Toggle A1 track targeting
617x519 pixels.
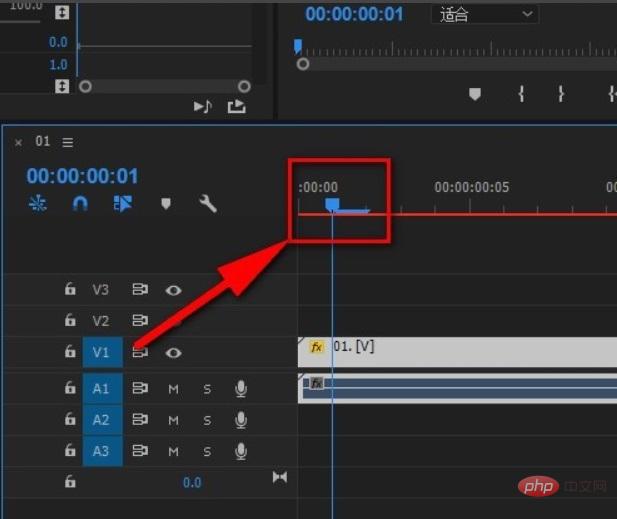click(102, 389)
